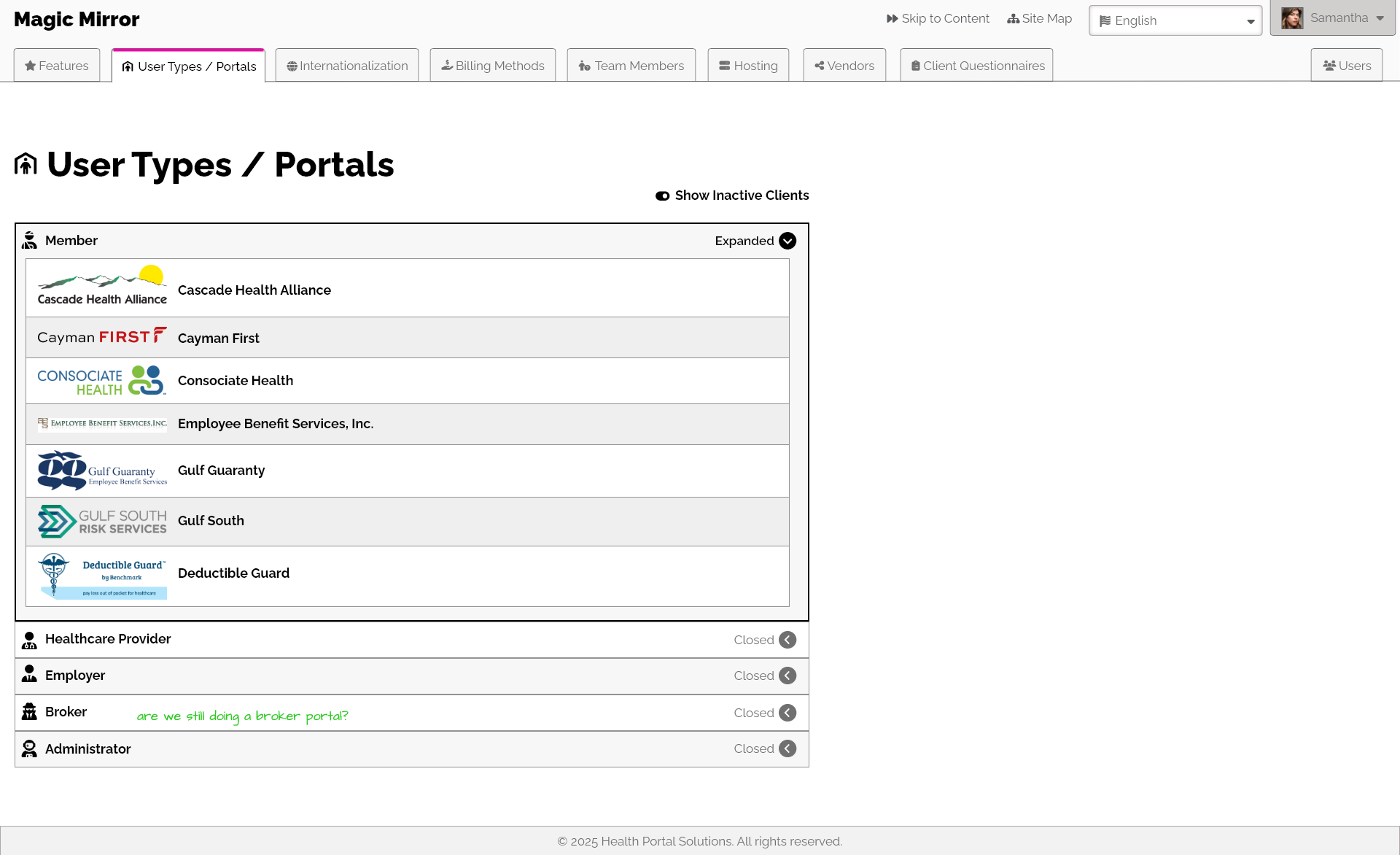Open the Site Map link
This screenshot has width=1400, height=855.
tap(1039, 18)
